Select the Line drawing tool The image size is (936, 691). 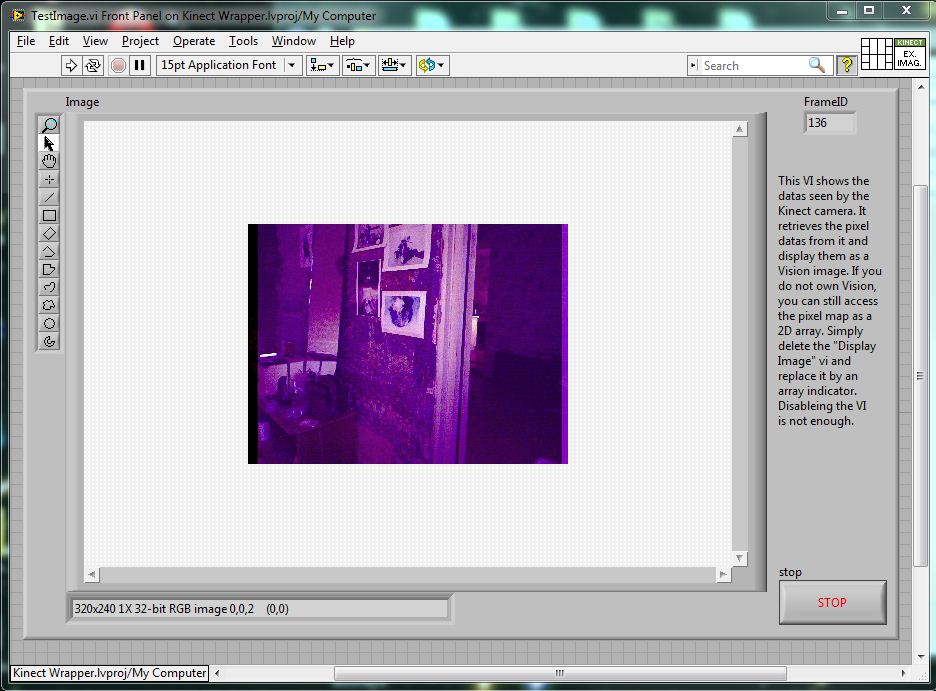point(49,197)
